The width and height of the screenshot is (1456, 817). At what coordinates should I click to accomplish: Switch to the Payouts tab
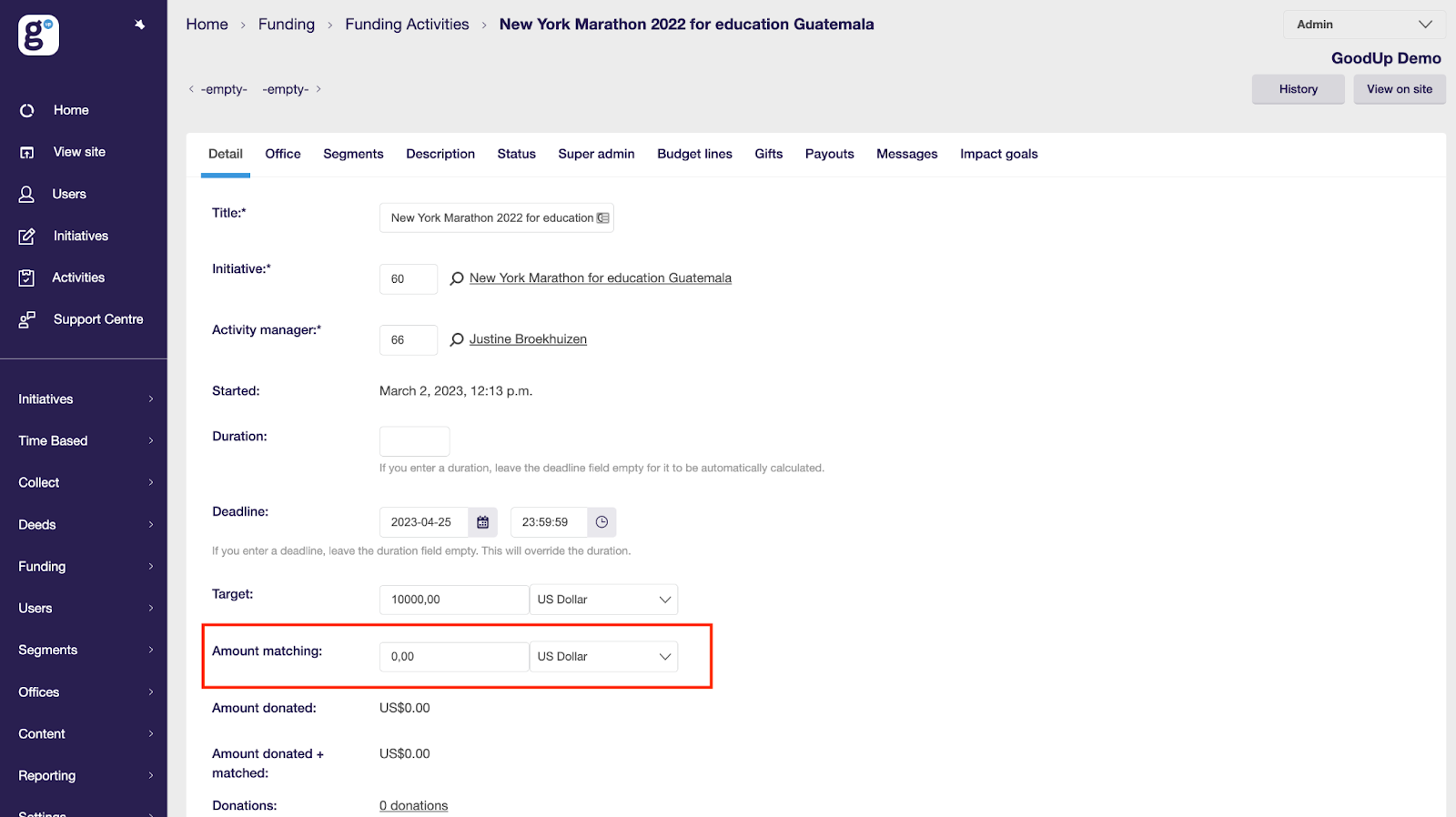point(830,155)
